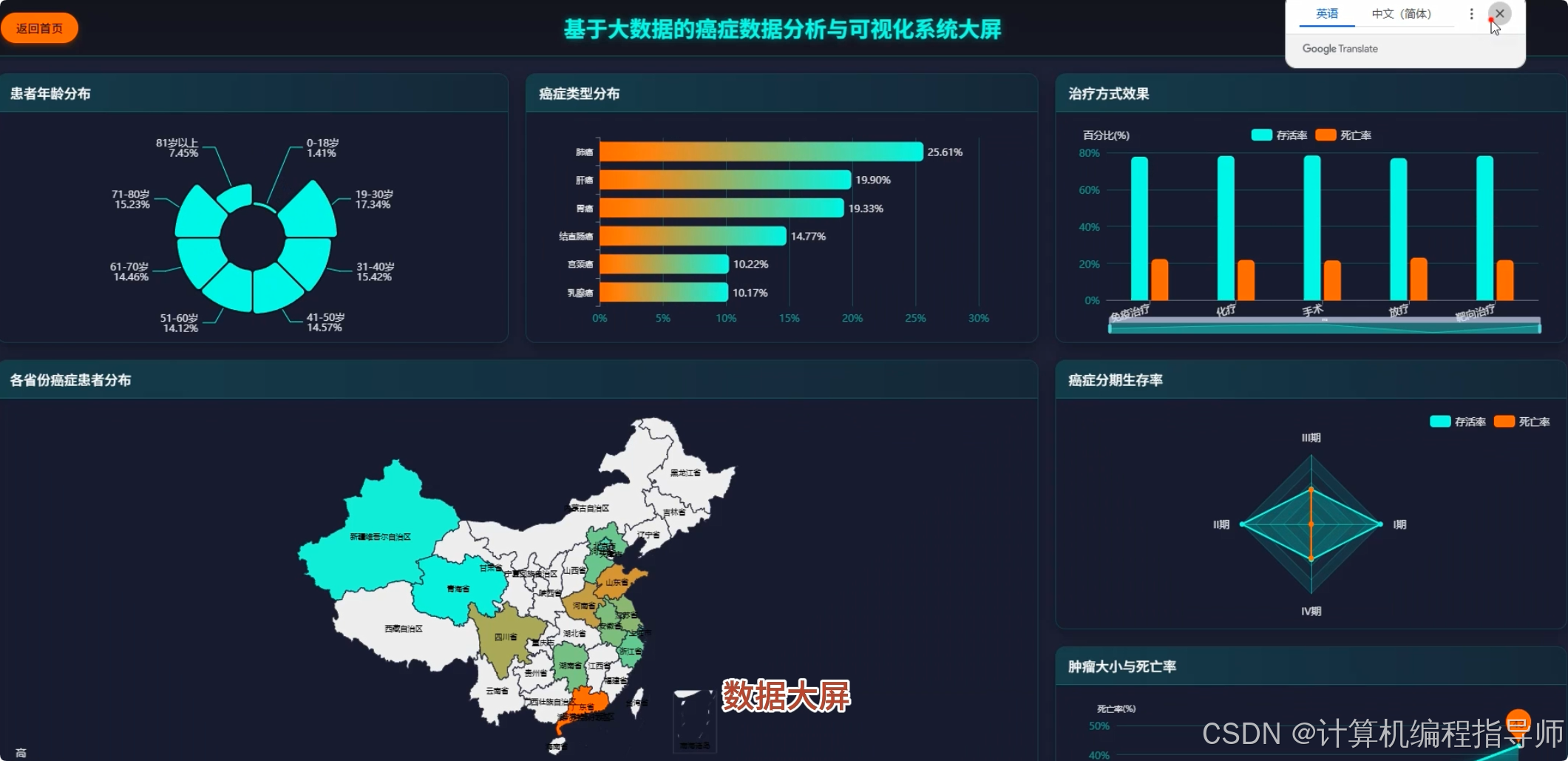Click the 返回首页 button
This screenshot has width=1568, height=761.
(x=40, y=27)
